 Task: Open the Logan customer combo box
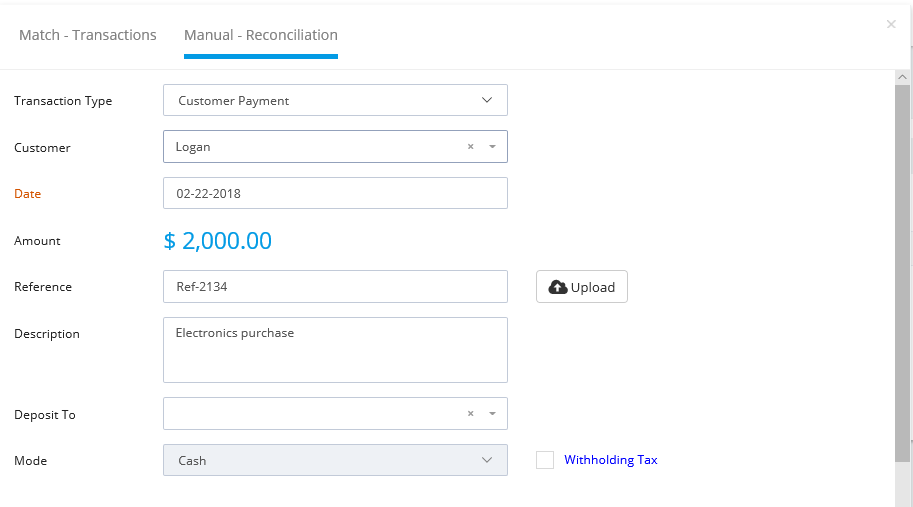tap(335, 147)
